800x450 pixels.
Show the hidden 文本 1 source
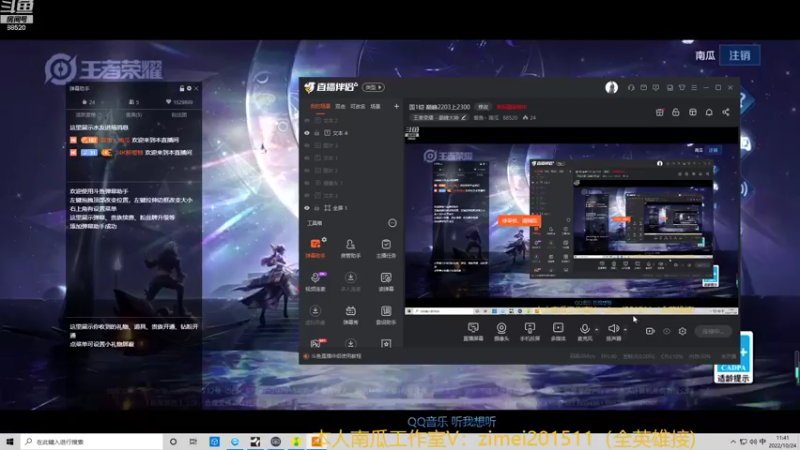coord(307,158)
